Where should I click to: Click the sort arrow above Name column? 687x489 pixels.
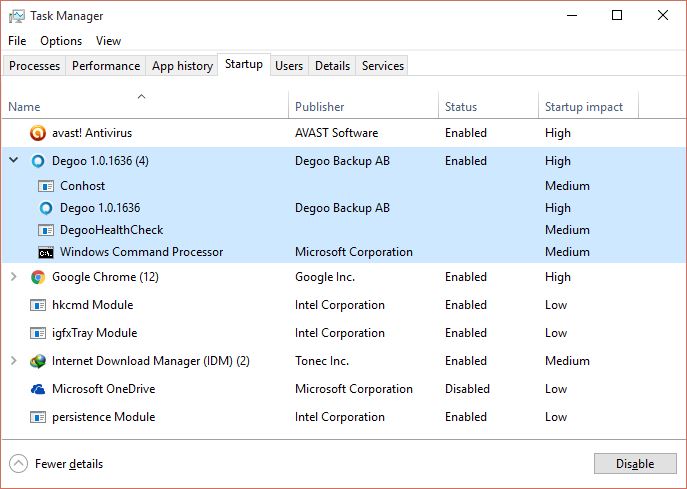(x=141, y=96)
